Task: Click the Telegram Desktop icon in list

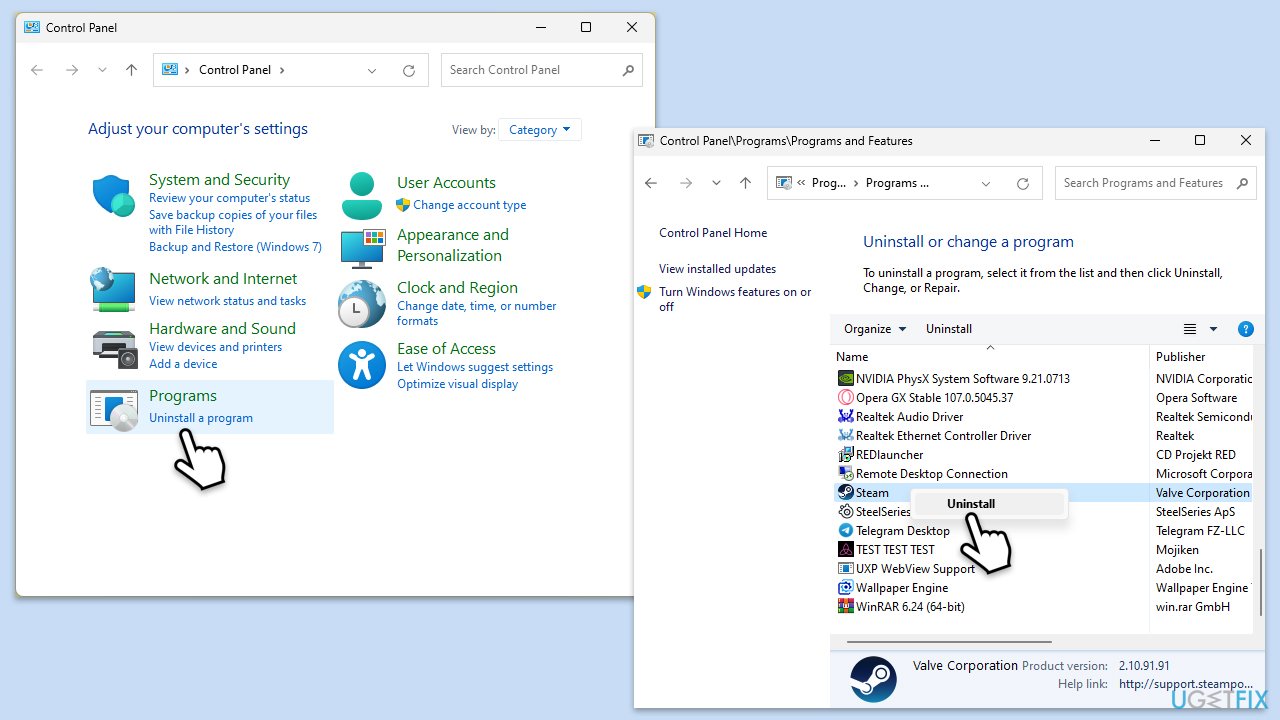Action: [x=845, y=530]
